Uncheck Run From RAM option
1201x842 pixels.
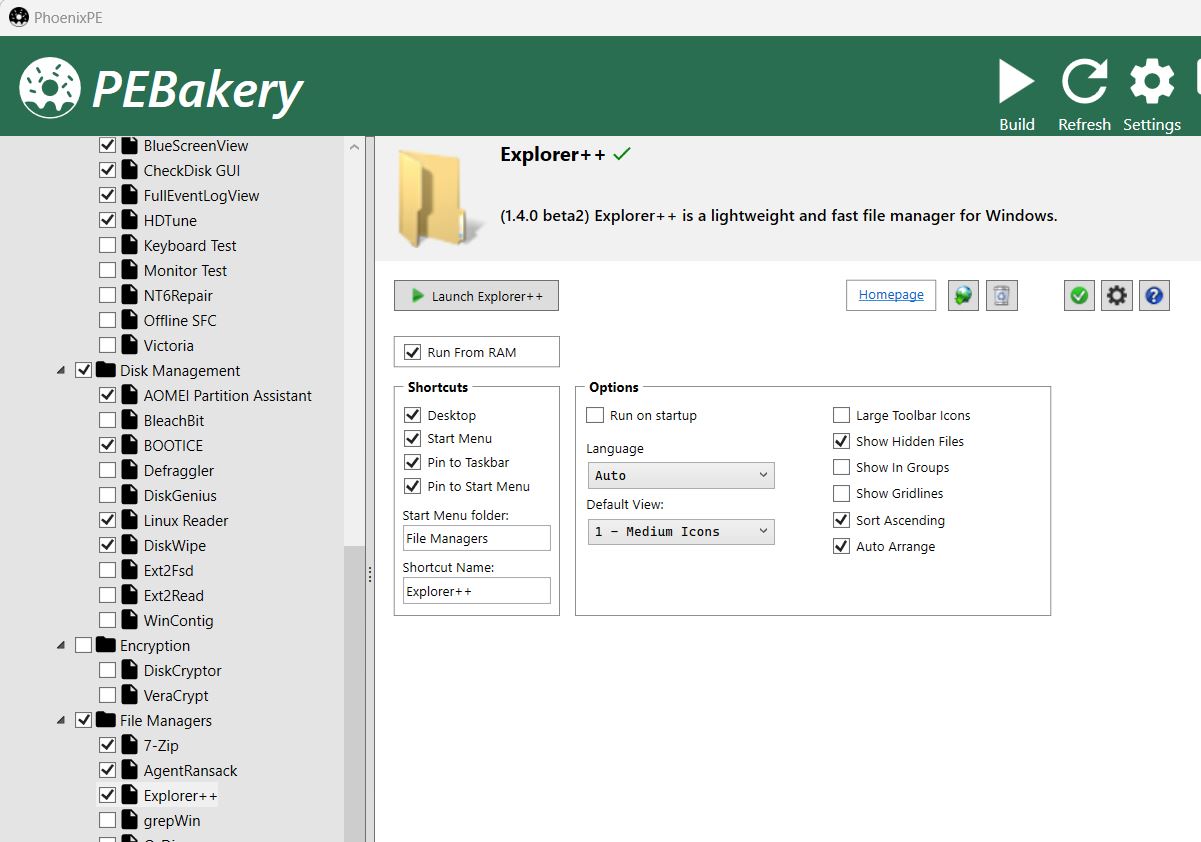[x=412, y=352]
